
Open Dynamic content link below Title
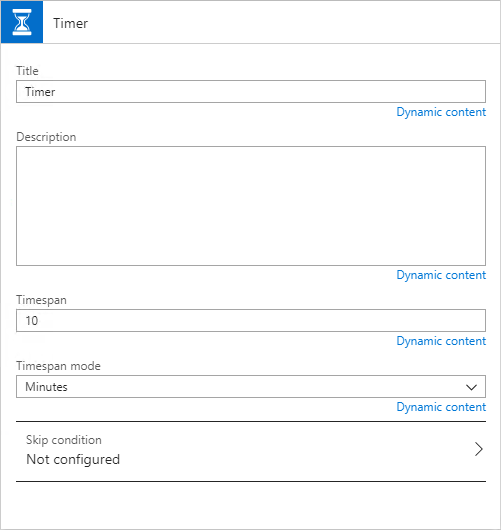(441, 112)
